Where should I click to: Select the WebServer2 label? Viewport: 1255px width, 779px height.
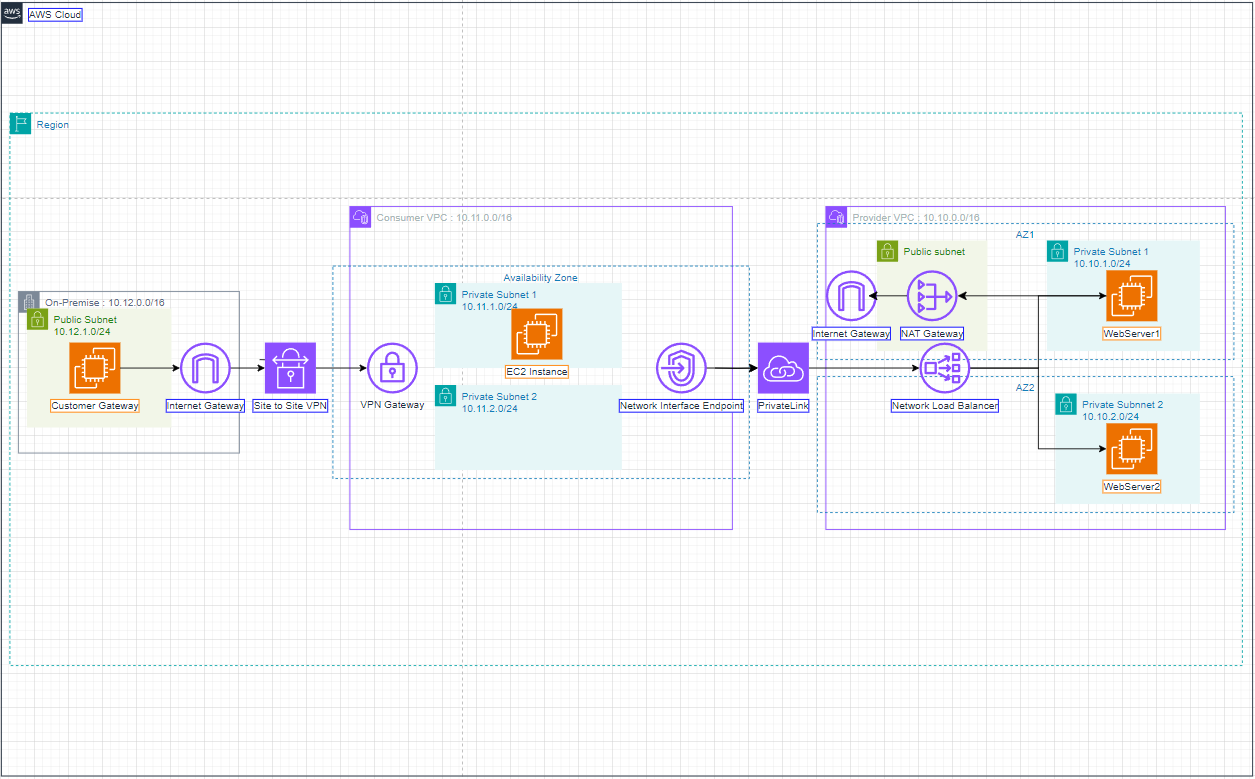(1132, 486)
